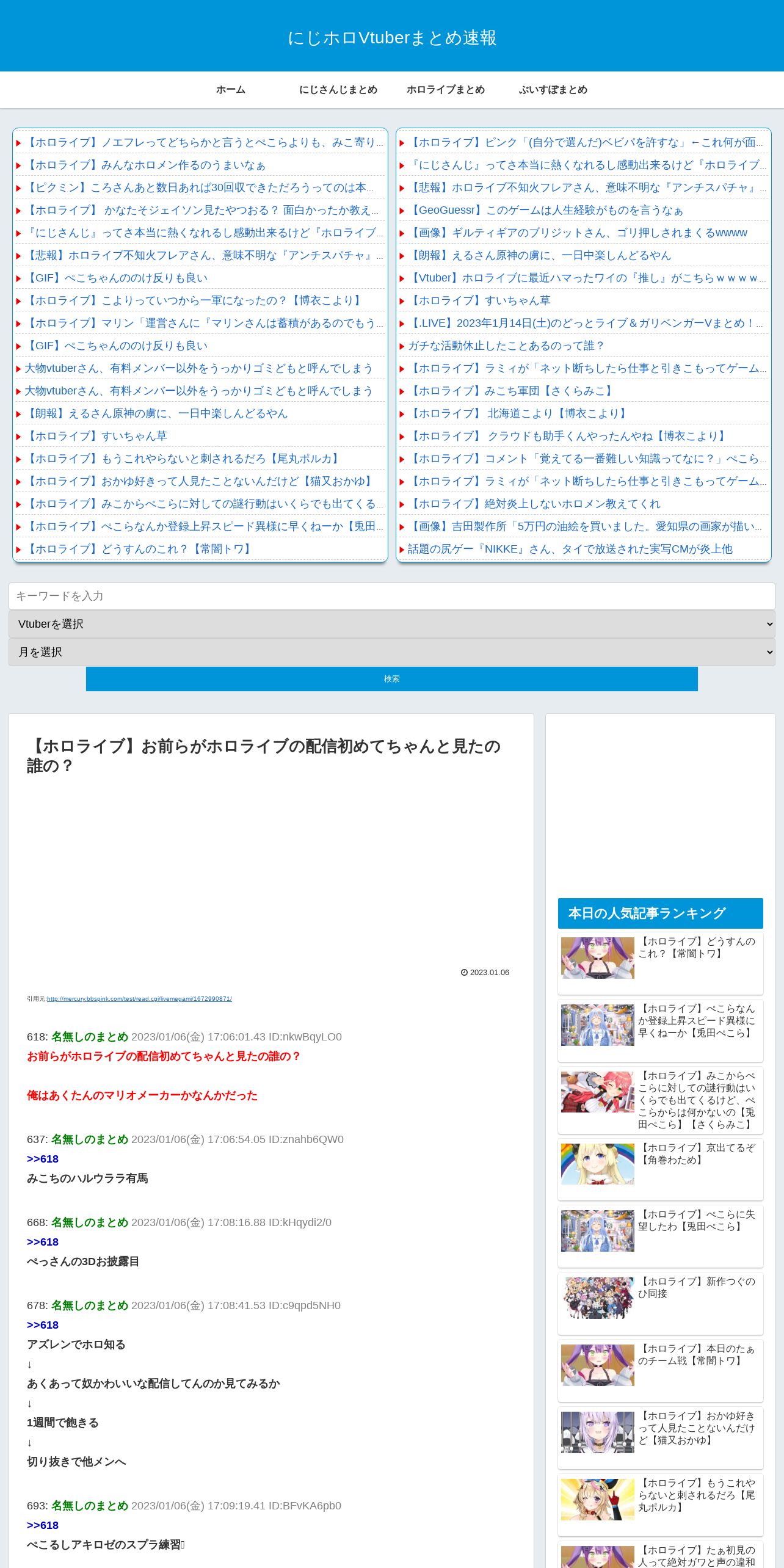This screenshot has width=784, height=1568.
Task: Open the ぶいすぽまとめ menu item
Action: (553, 90)
